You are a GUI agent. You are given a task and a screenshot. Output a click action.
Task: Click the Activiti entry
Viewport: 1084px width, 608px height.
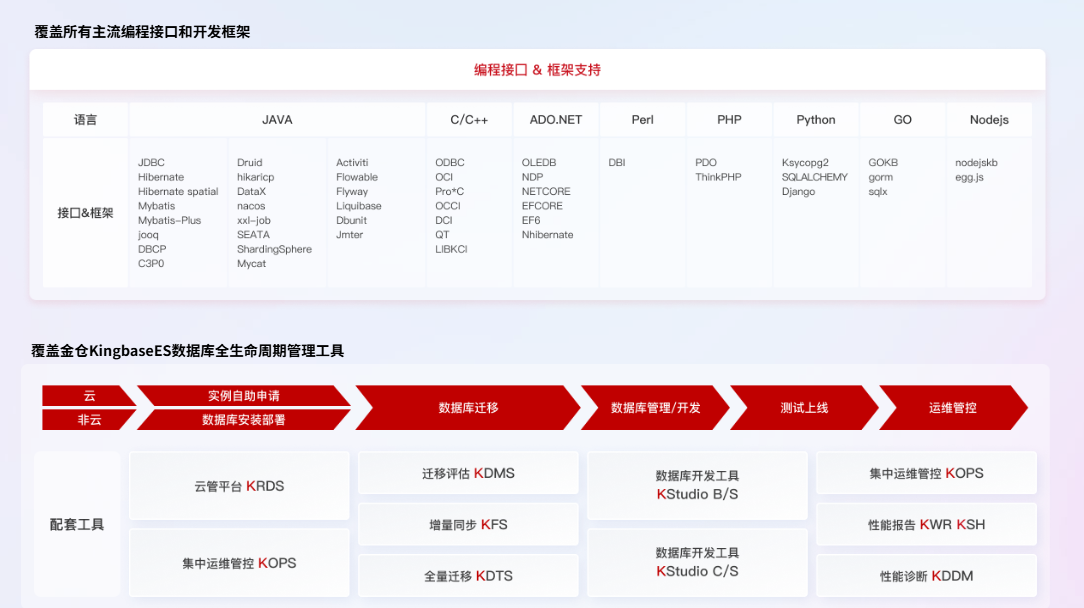point(352,163)
